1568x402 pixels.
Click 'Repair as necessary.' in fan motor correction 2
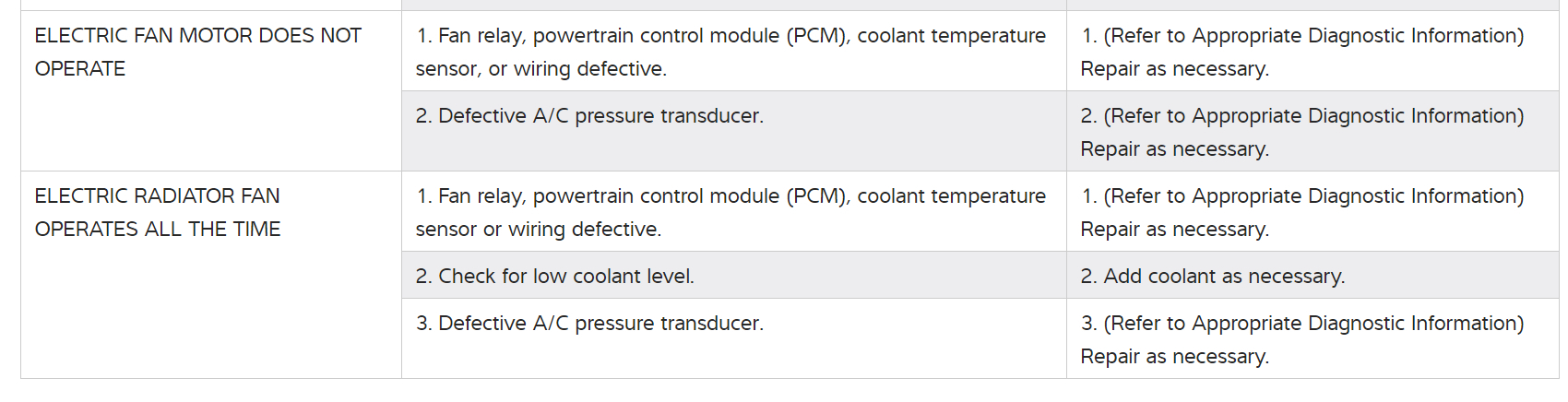[x=1174, y=149]
